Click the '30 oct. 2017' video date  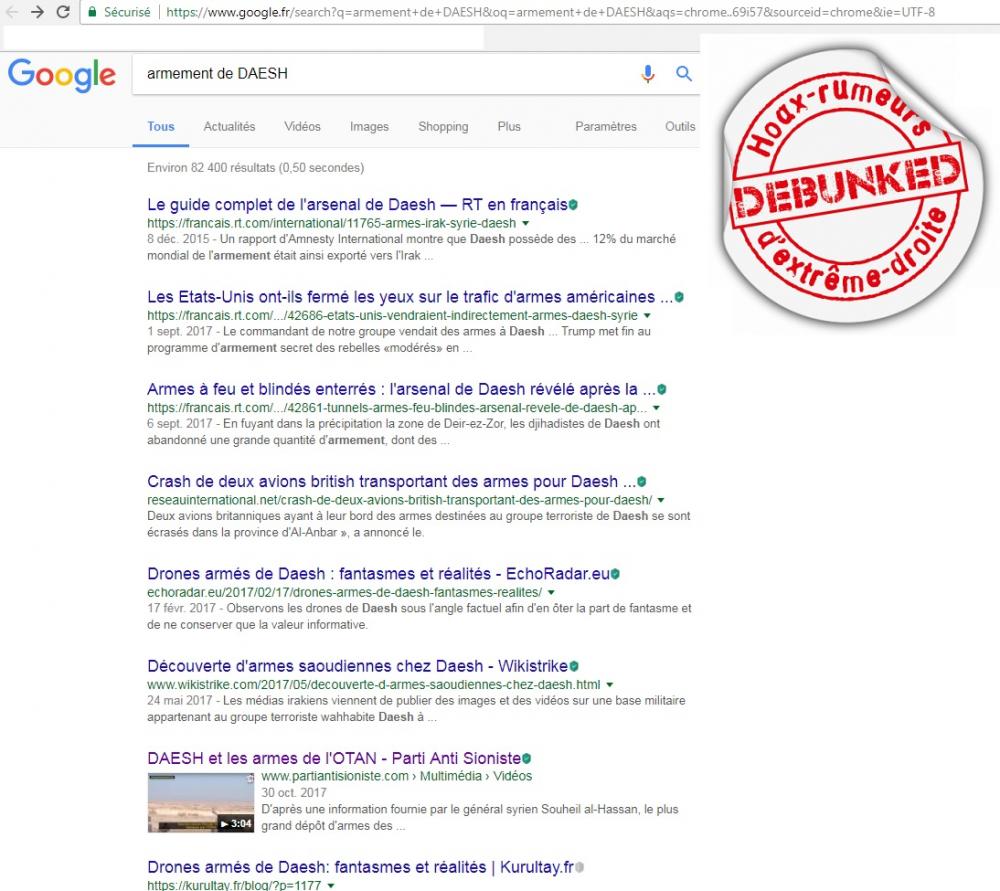point(293,793)
